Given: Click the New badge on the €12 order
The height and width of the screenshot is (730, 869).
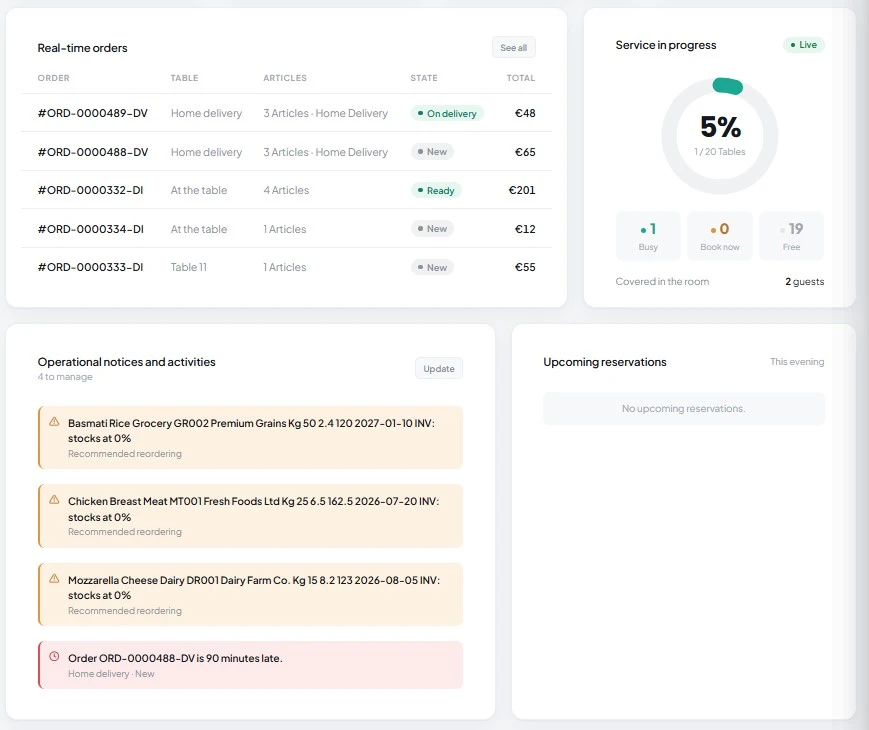Looking at the screenshot, I should [x=432, y=229].
